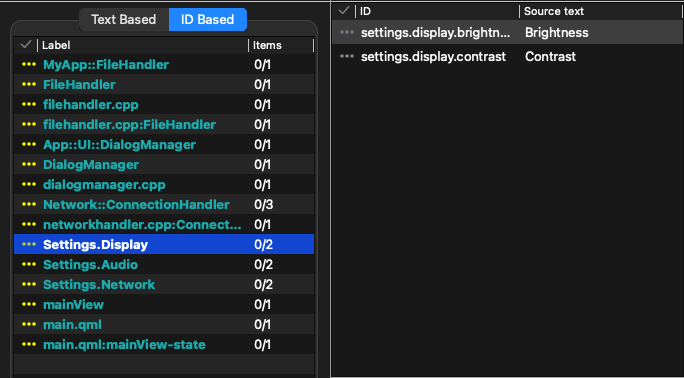This screenshot has width=684, height=378.
Task: Click status dots for networkhandler.cpp:Connect… row
Action: (29, 225)
